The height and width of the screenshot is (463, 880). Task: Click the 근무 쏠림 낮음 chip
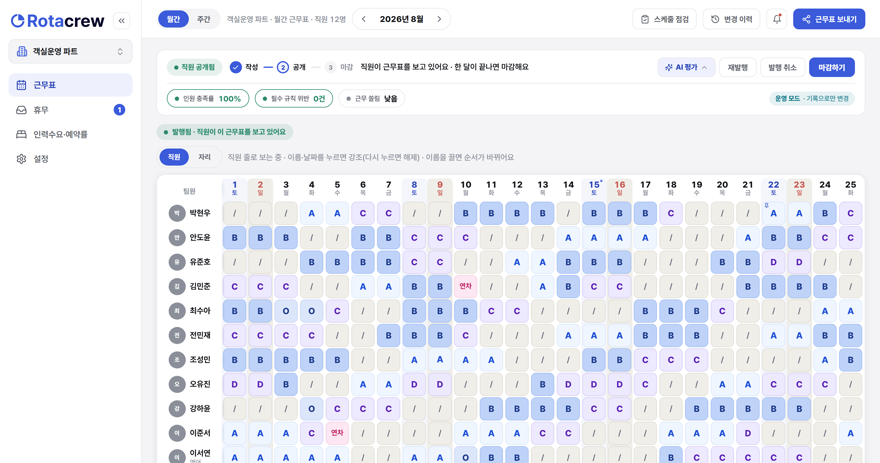(x=372, y=99)
